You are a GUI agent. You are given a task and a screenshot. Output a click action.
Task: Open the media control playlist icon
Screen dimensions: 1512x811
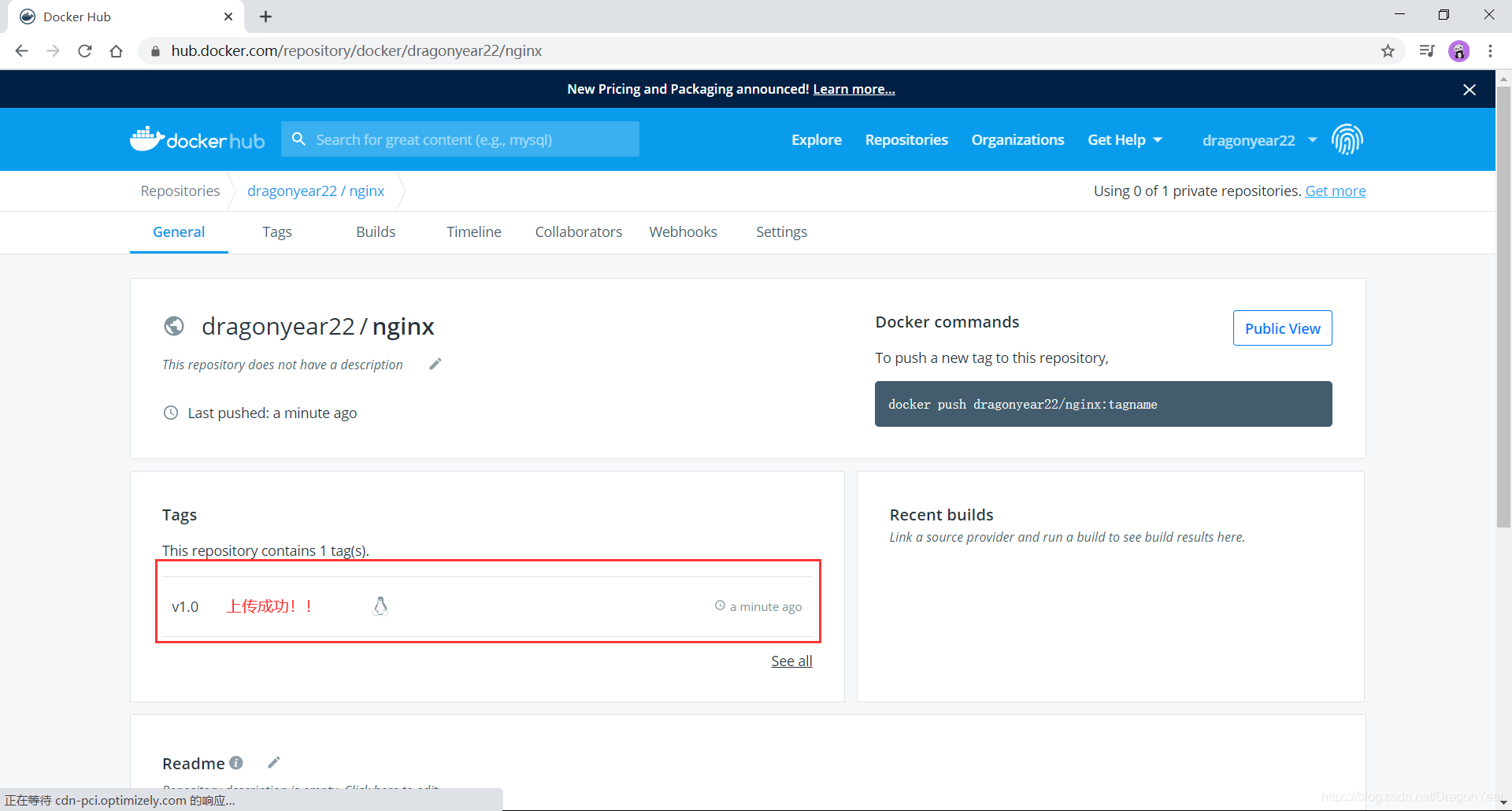(x=1427, y=51)
